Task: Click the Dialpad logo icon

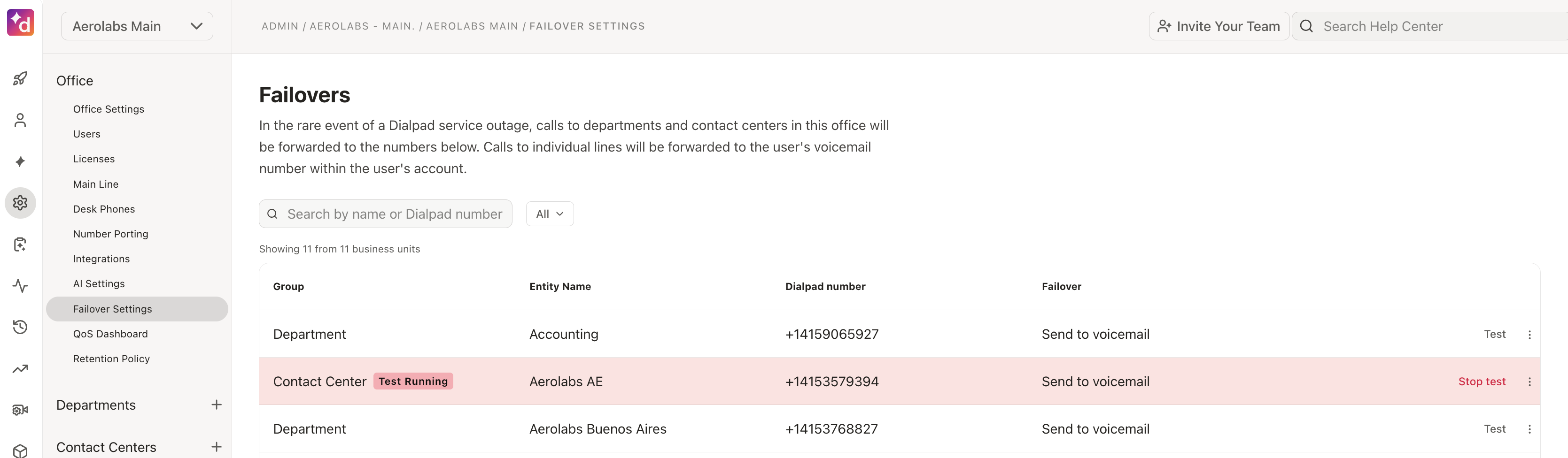Action: point(20,23)
